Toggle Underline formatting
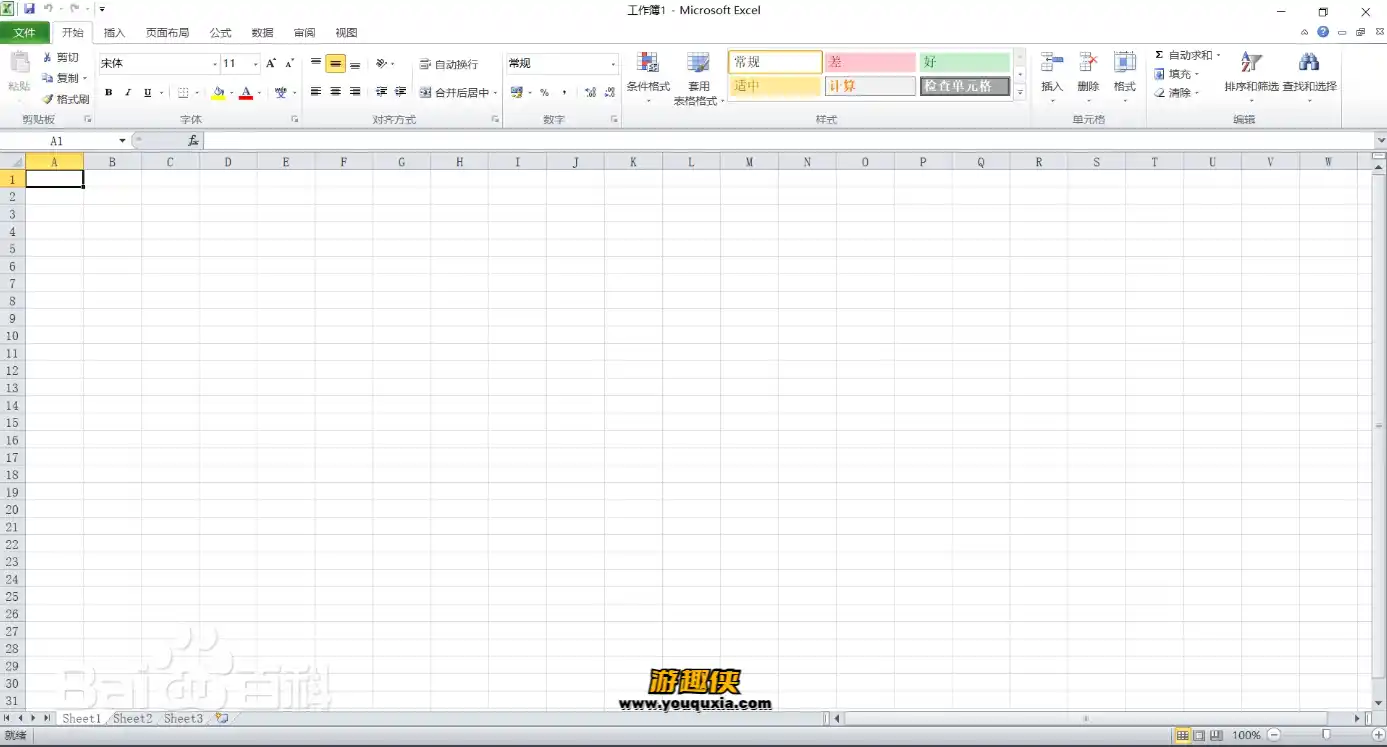Viewport: 1387px width, 747px height. pos(147,93)
